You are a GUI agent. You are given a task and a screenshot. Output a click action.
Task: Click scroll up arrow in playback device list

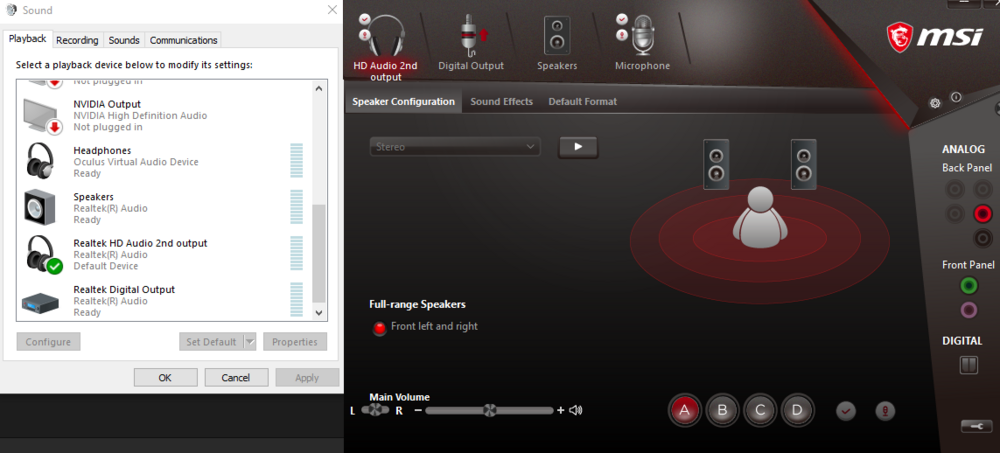coord(319,89)
